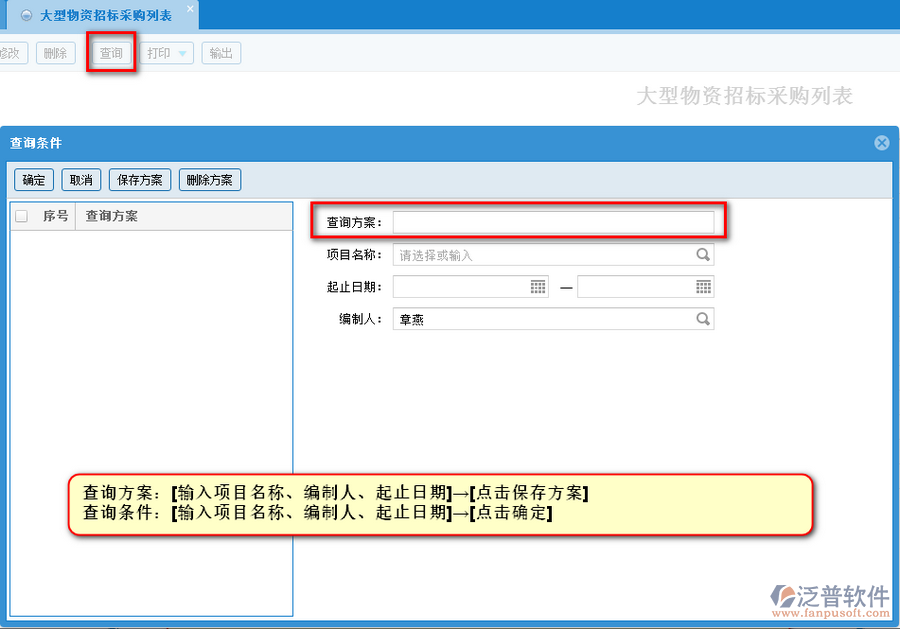Click 删除方案 button

[x=210, y=180]
